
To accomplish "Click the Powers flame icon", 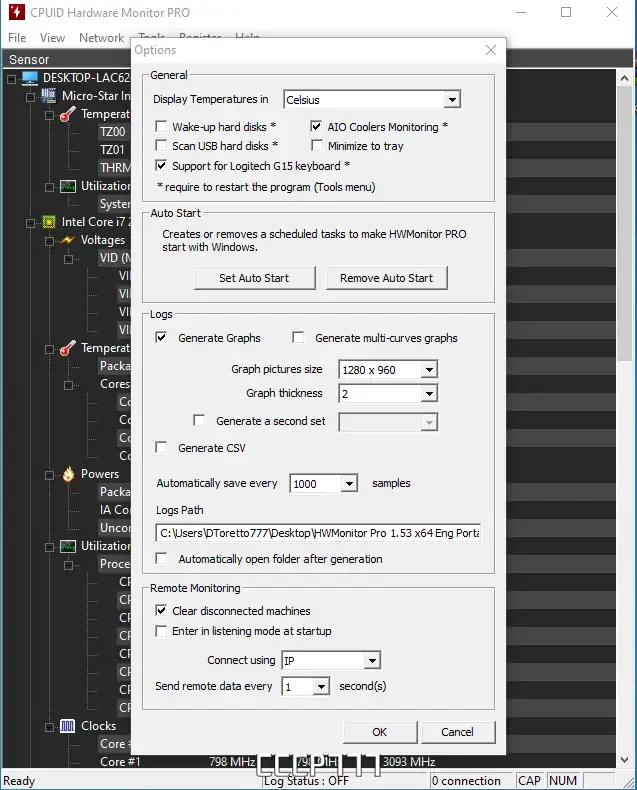I will coord(67,474).
